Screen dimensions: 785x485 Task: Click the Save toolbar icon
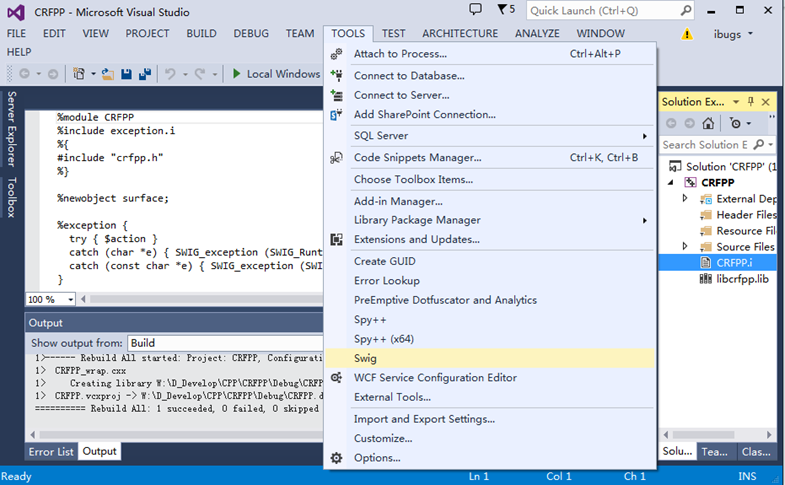[x=127, y=74]
